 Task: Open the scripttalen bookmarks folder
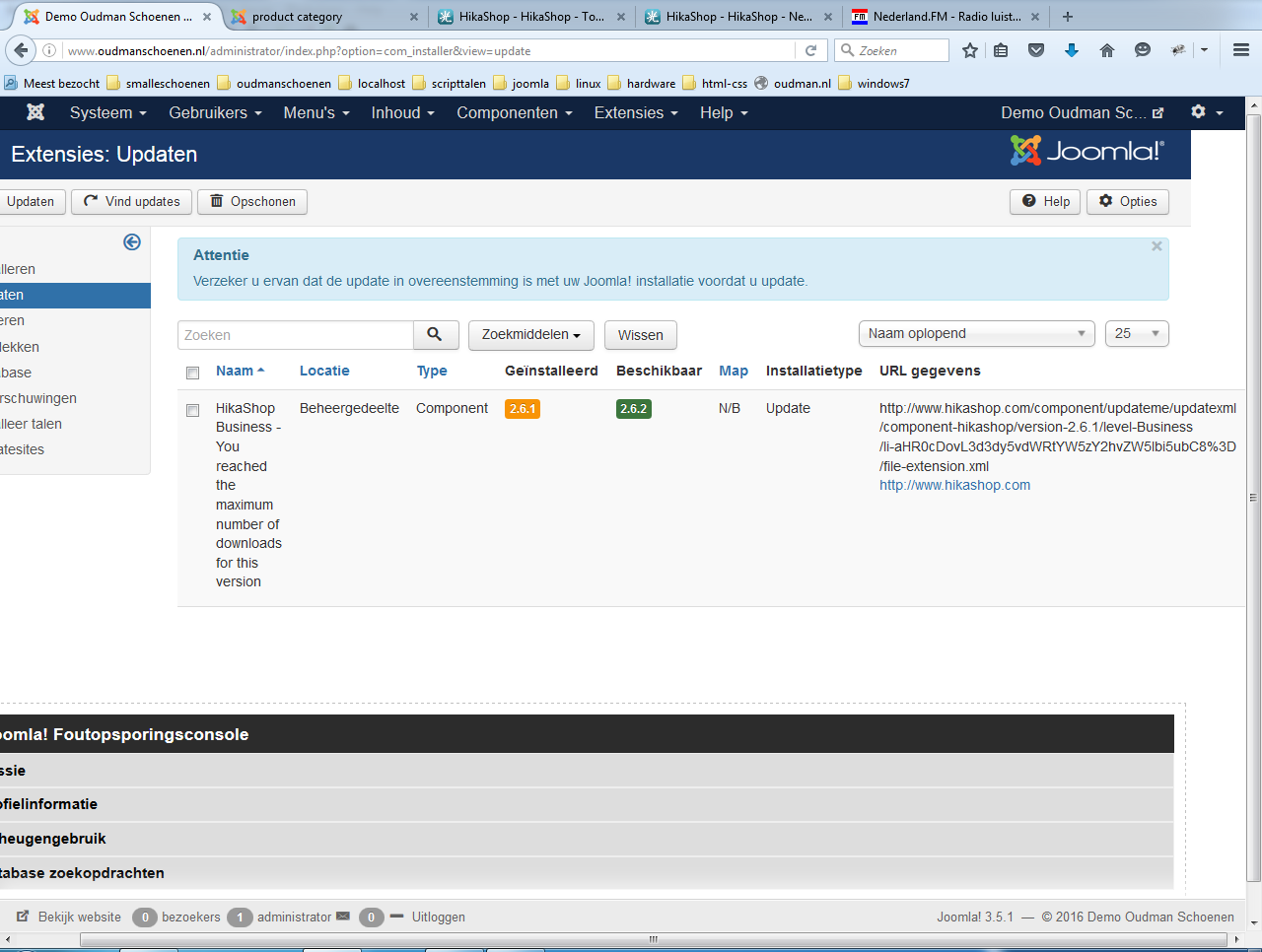pyautogui.click(x=449, y=84)
